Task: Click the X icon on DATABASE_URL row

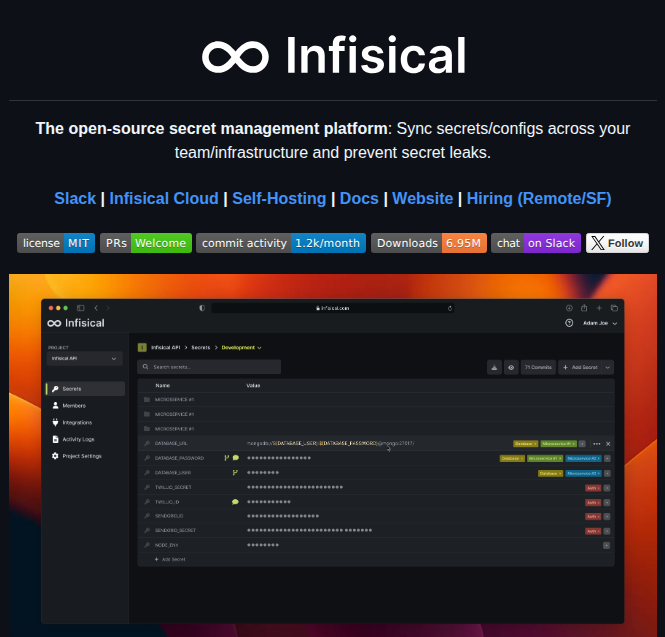Action: coord(608,444)
